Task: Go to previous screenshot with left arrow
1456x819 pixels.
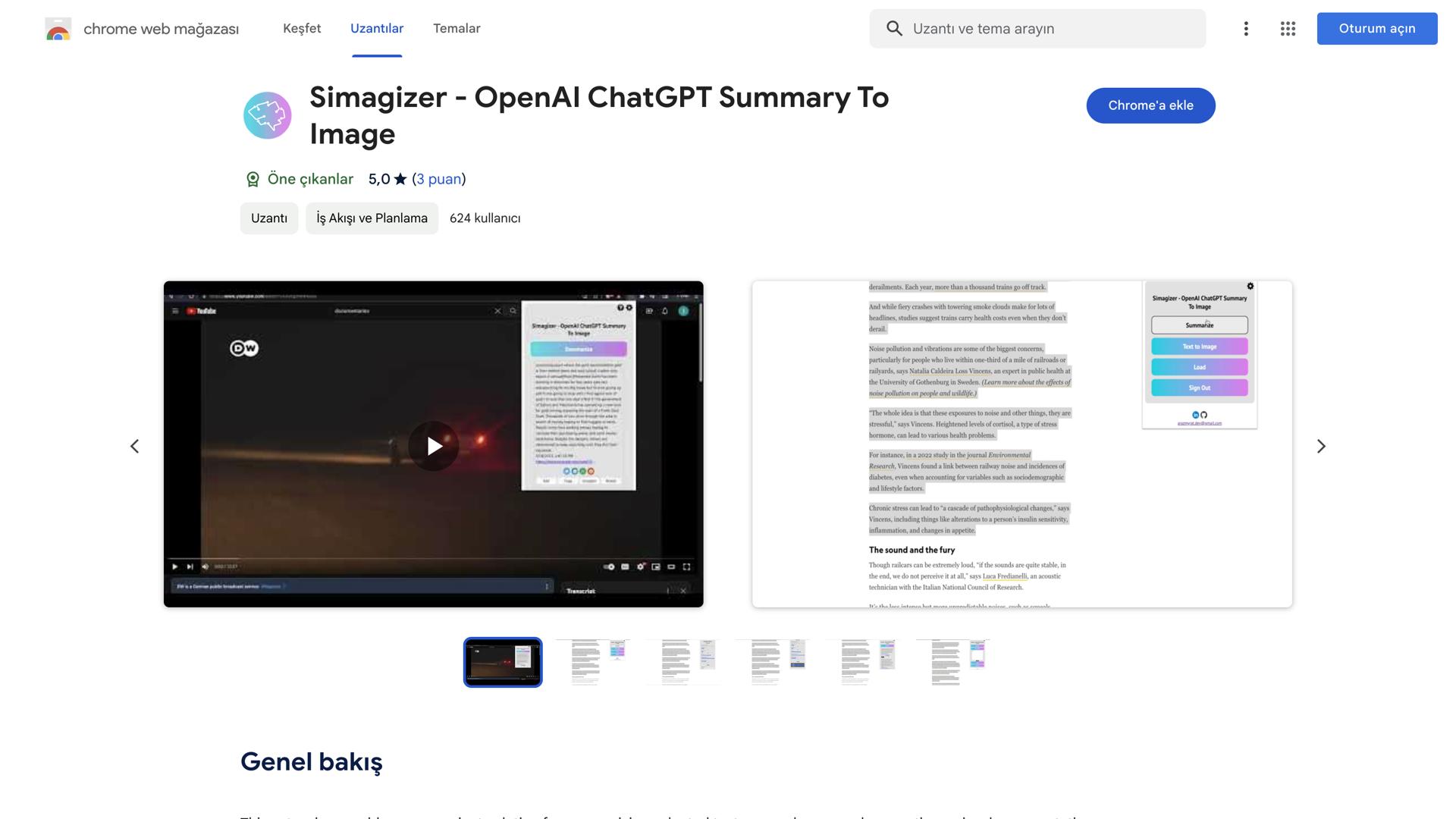Action: [135, 447]
